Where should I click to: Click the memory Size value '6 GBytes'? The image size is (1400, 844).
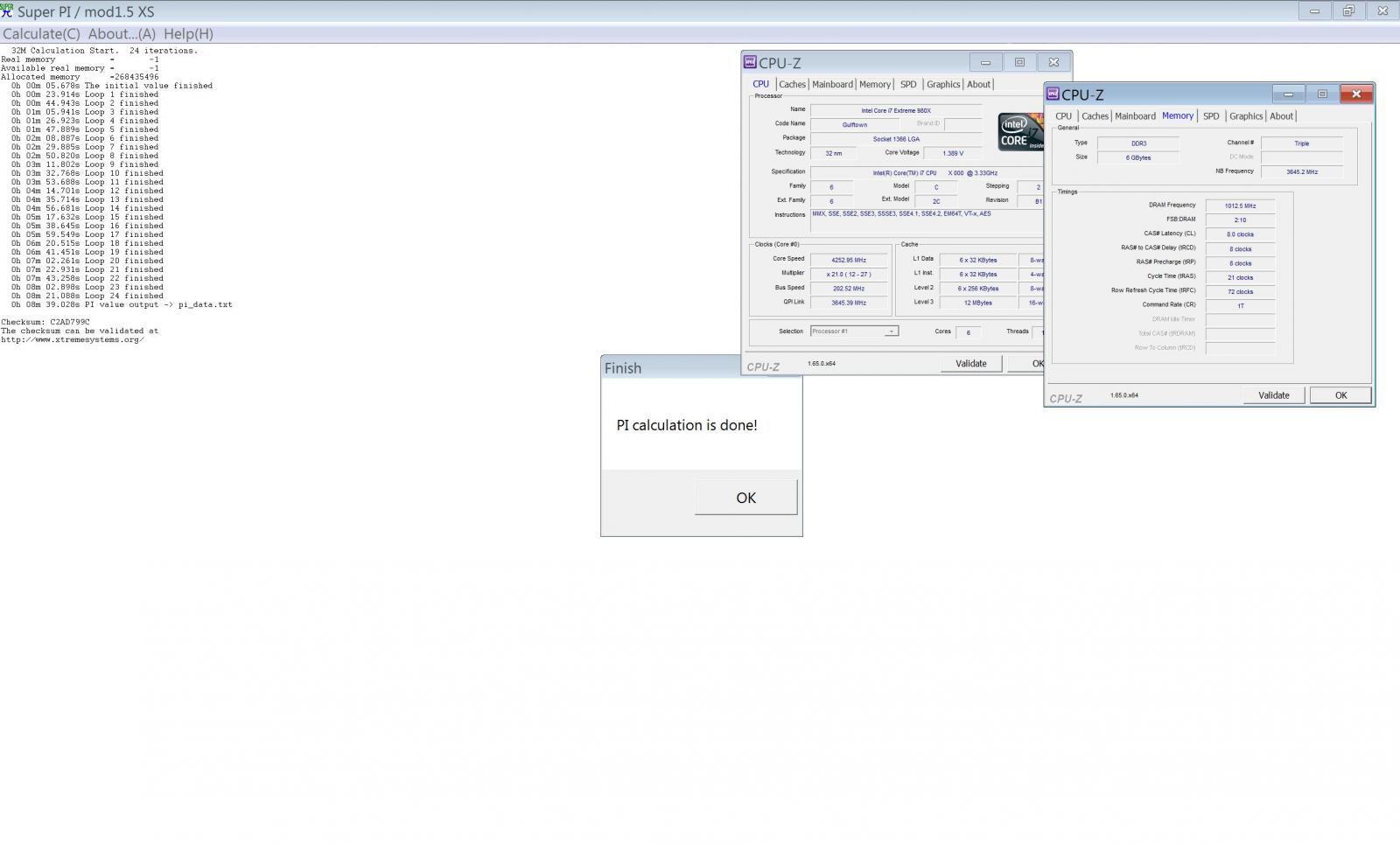click(x=1138, y=157)
